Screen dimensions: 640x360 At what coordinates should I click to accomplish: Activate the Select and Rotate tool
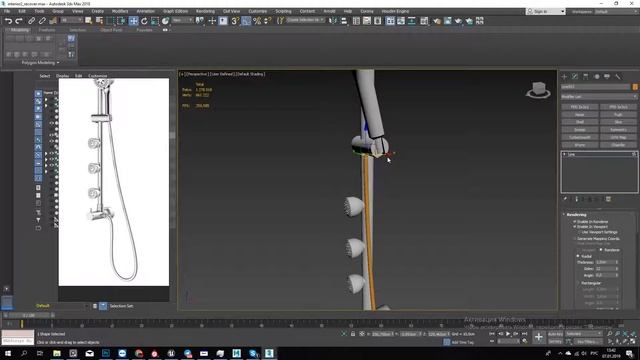point(144,21)
